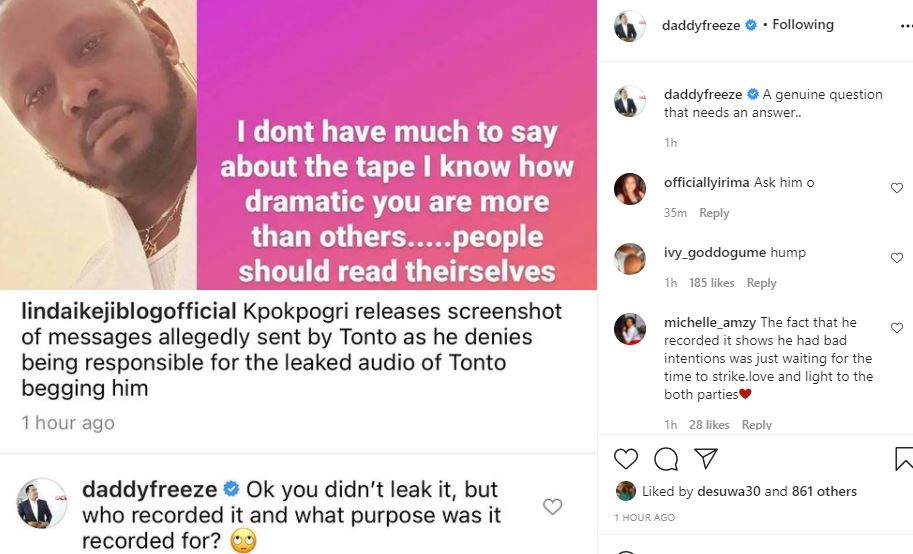Open daddyfreeze header profile picture

click(x=629, y=27)
